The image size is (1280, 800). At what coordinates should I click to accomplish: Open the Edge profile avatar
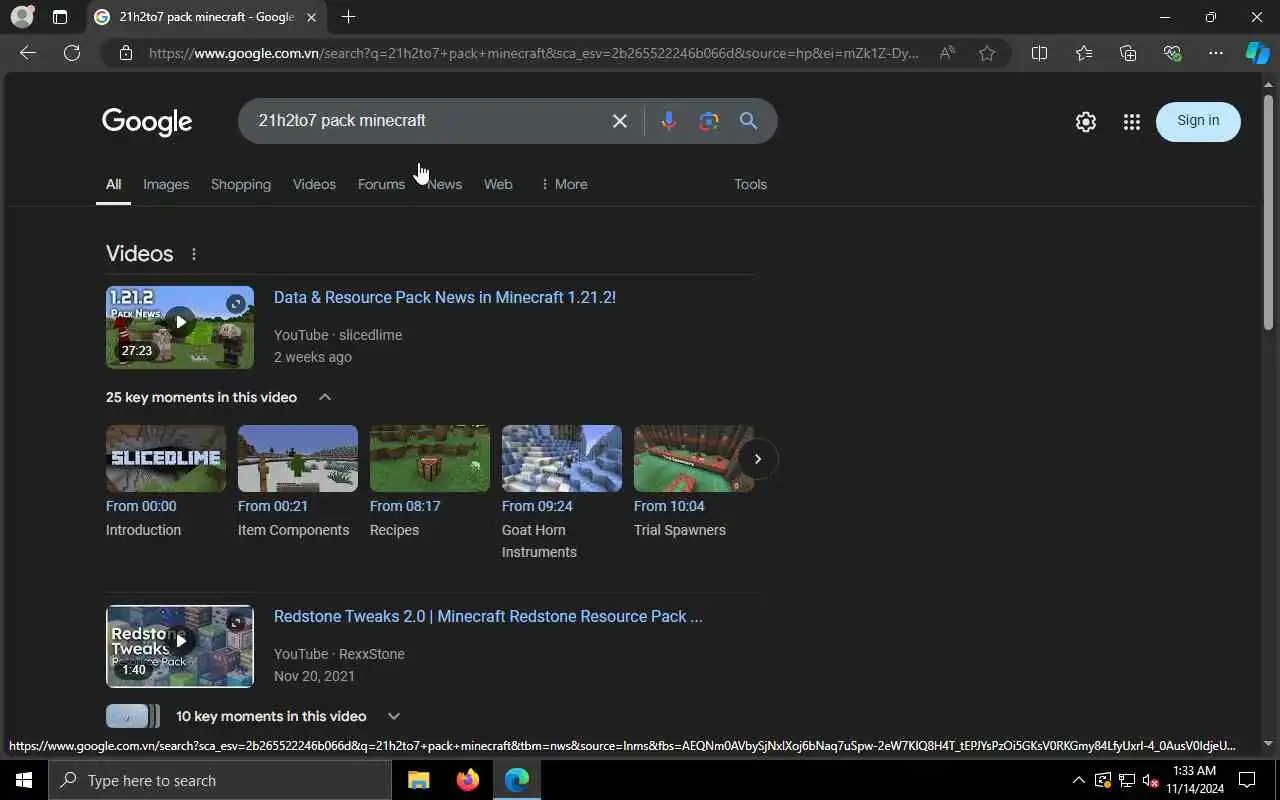coord(21,17)
